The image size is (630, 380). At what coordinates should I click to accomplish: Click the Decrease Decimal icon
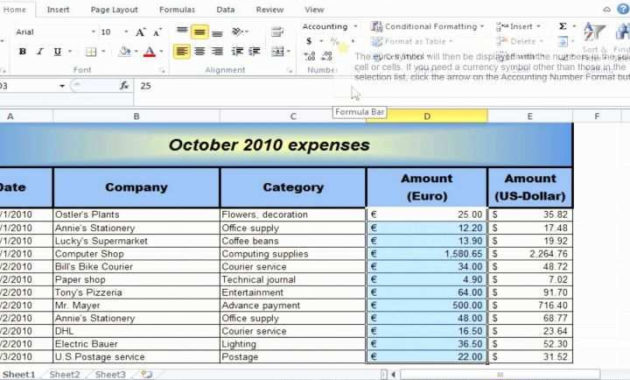pos(327,56)
